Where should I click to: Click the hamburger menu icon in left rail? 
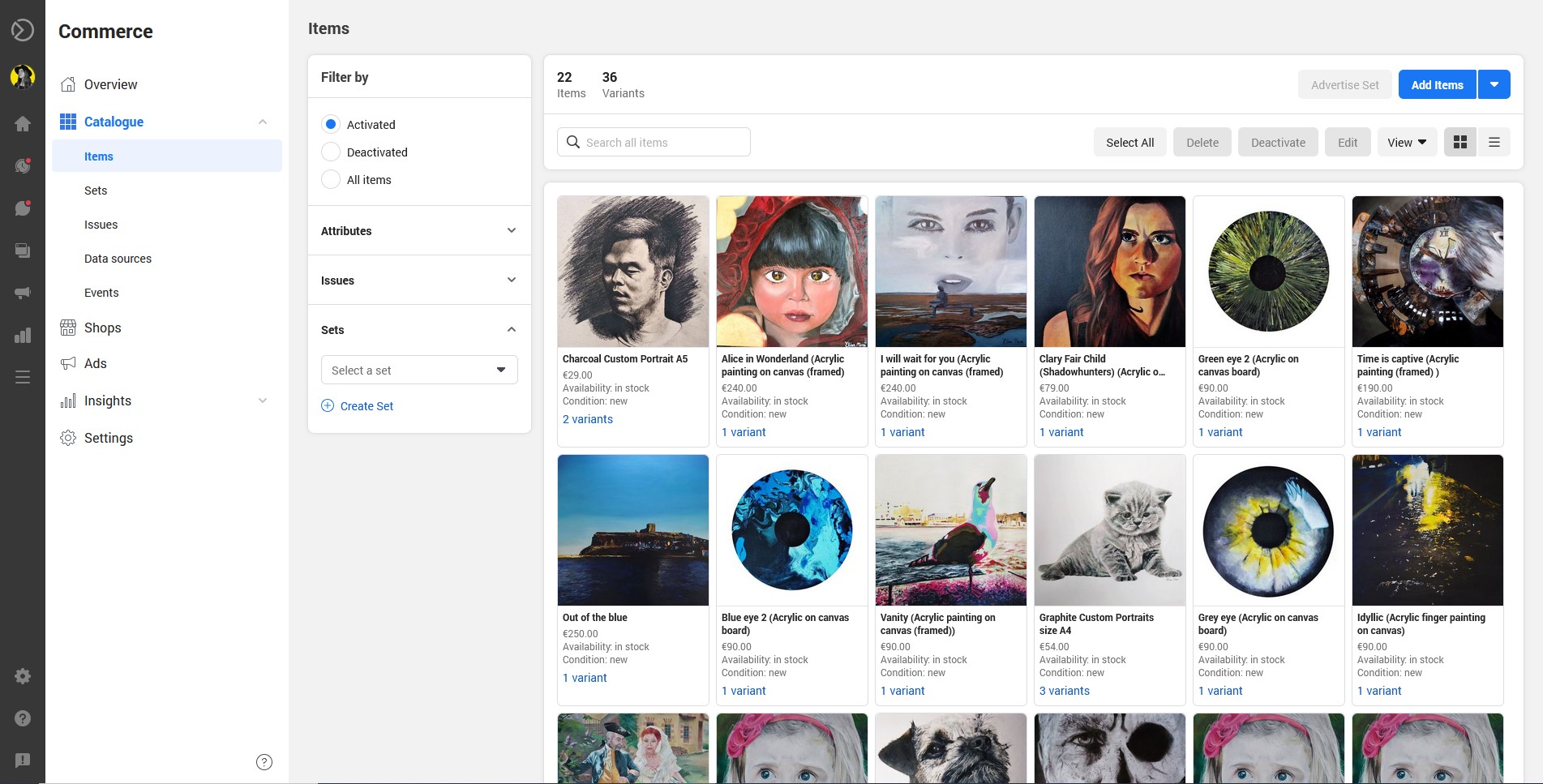tap(23, 377)
